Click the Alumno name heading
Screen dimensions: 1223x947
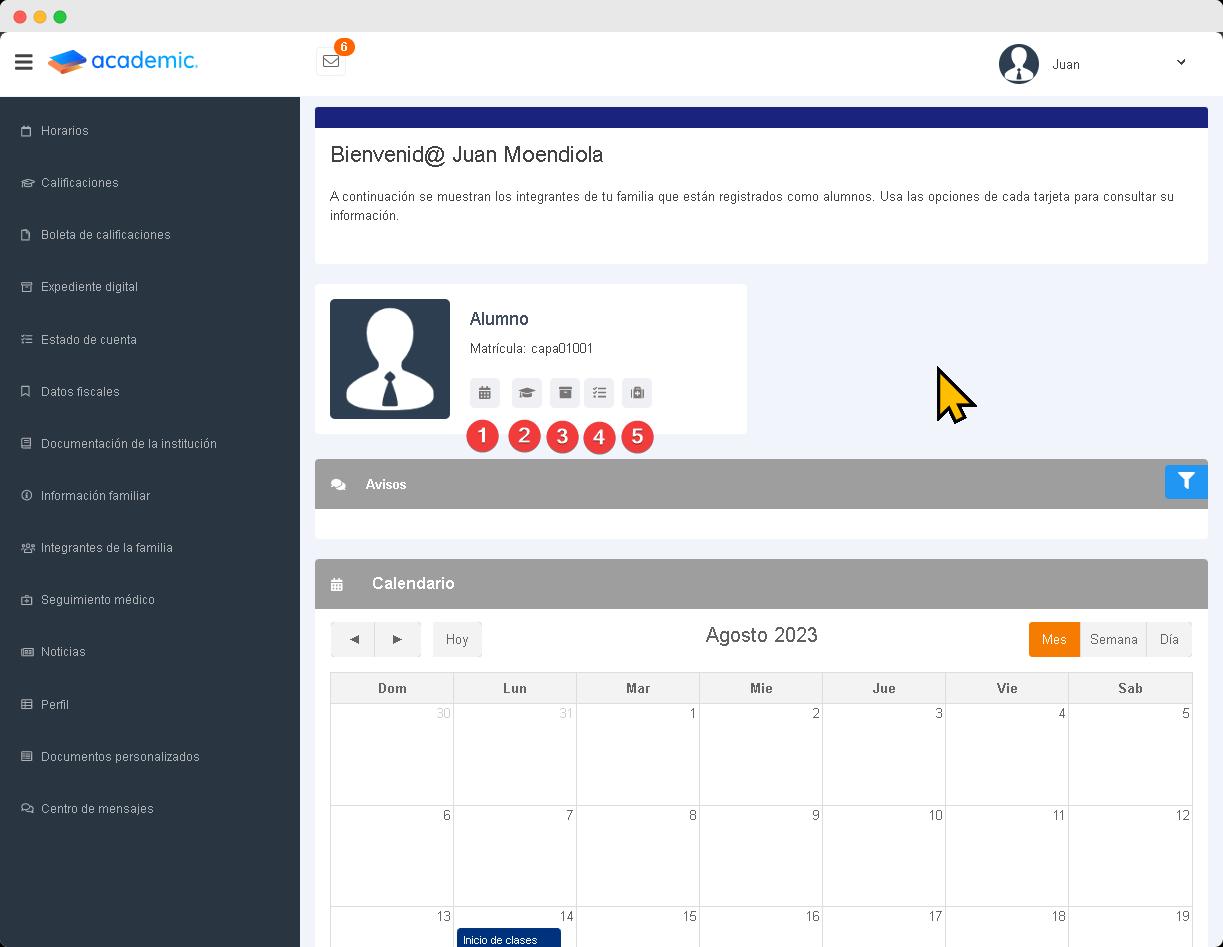point(499,319)
